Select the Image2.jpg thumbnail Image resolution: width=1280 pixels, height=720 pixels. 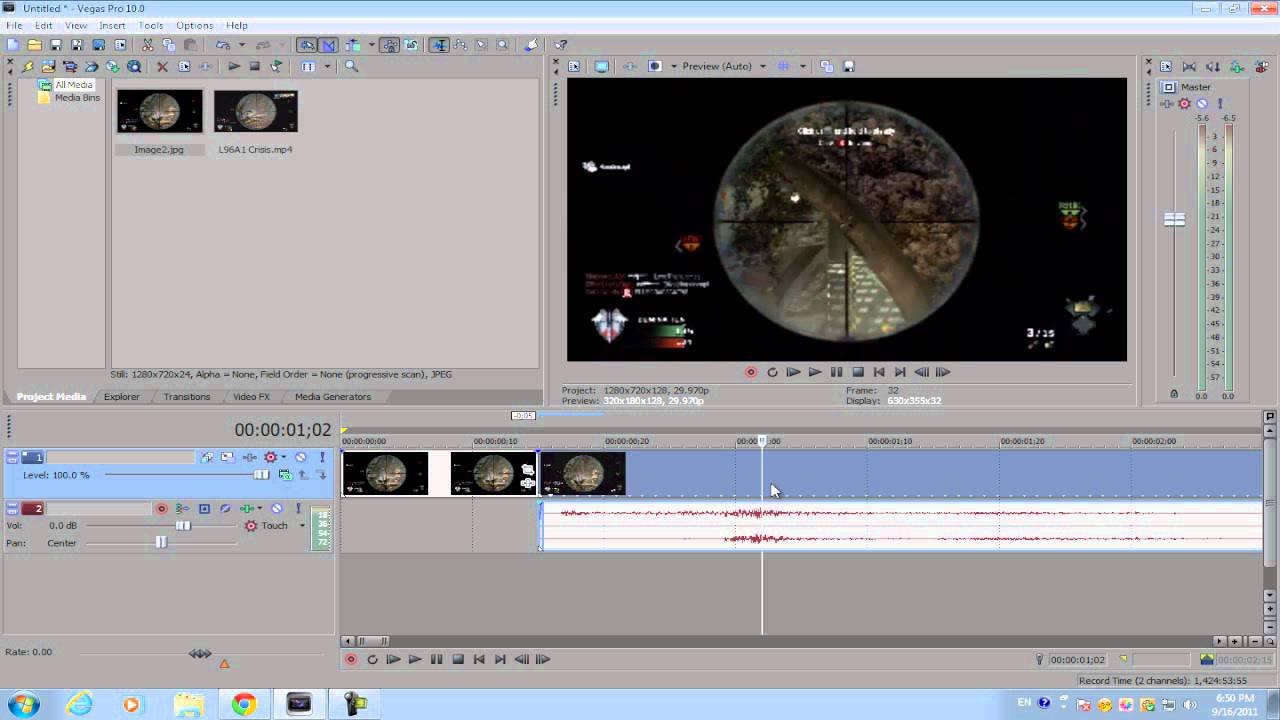click(x=159, y=111)
